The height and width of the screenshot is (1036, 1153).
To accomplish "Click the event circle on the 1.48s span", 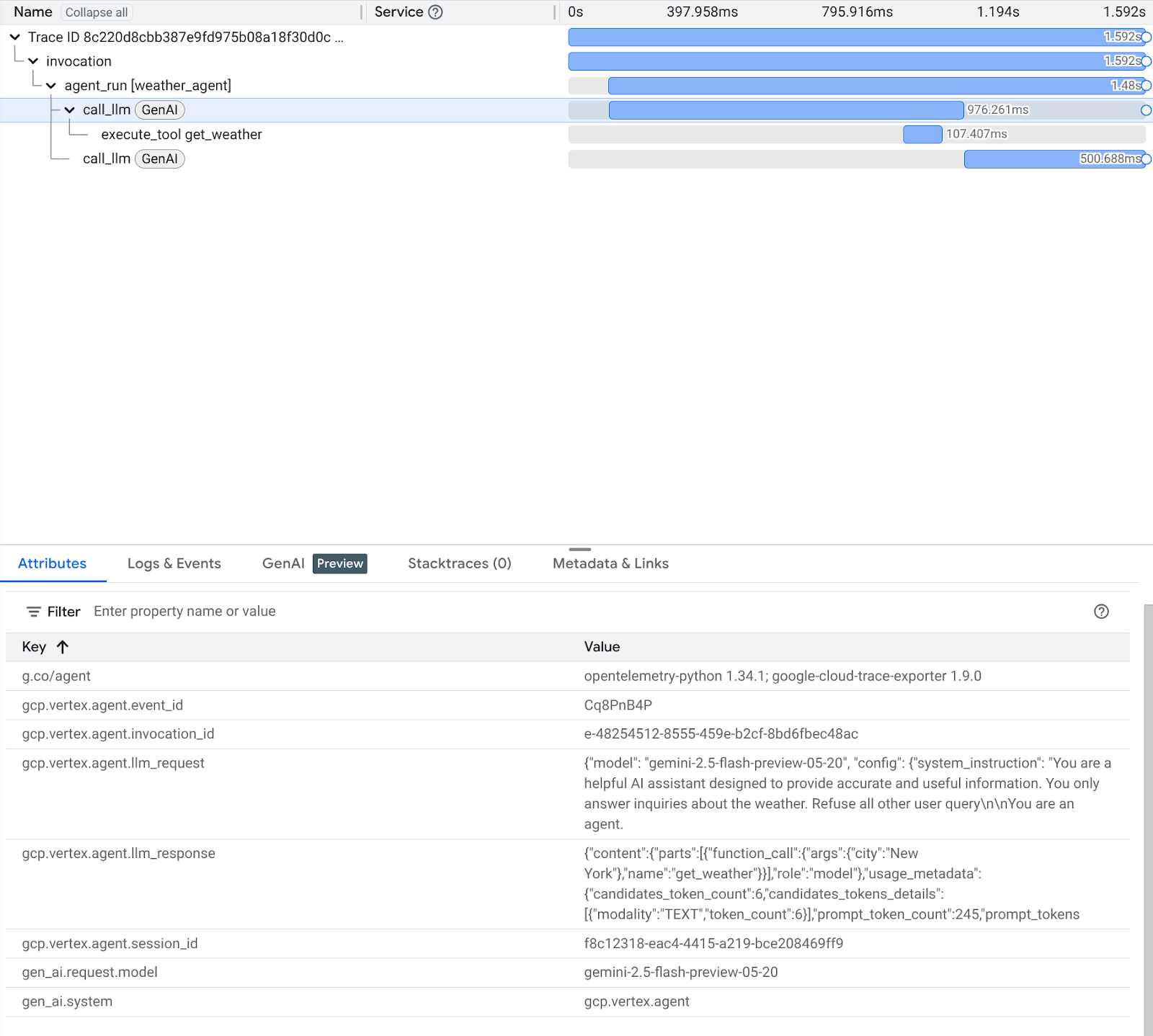I will (x=1146, y=86).
